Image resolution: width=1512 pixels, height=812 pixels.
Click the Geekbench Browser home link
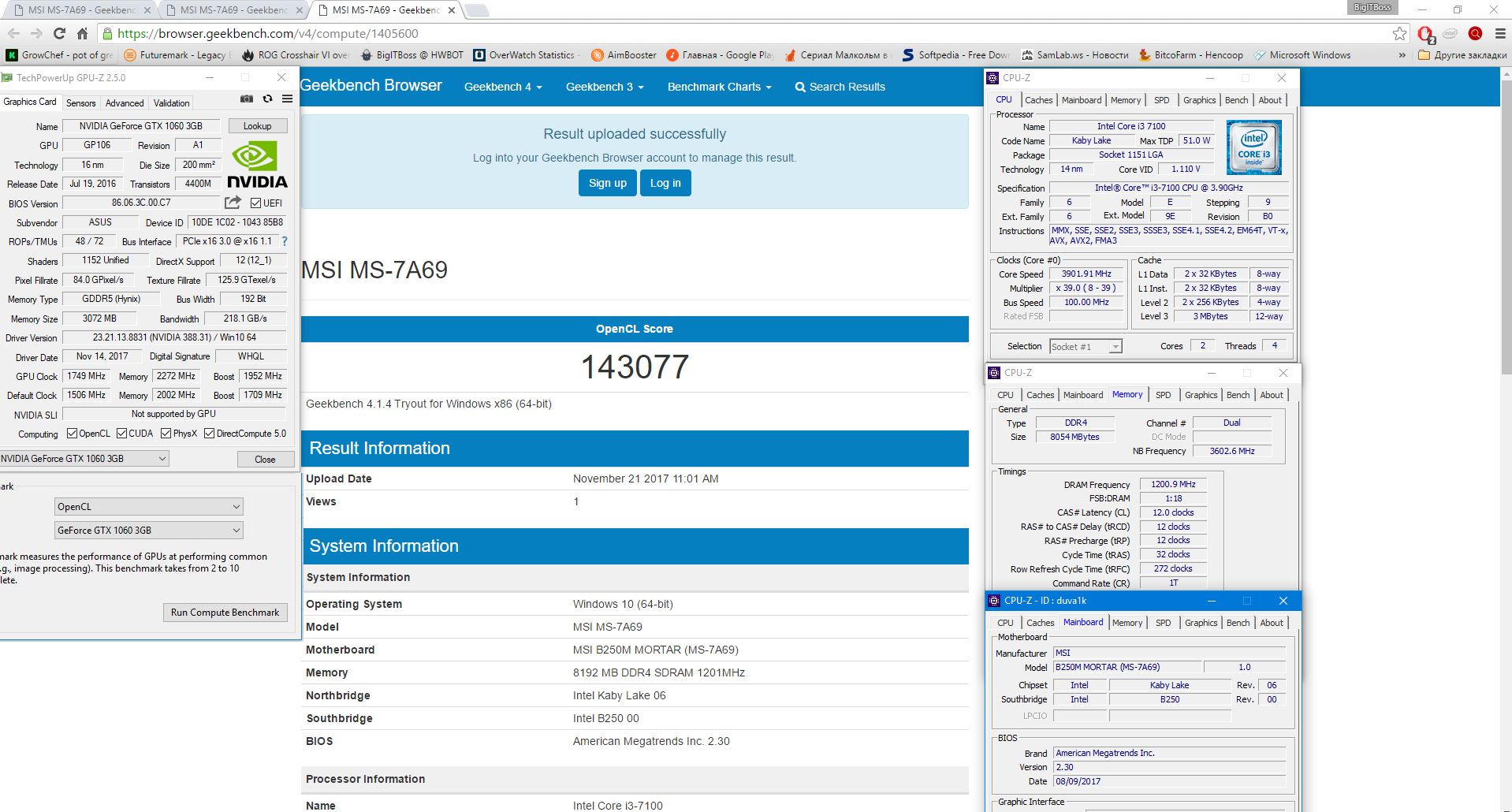371,85
